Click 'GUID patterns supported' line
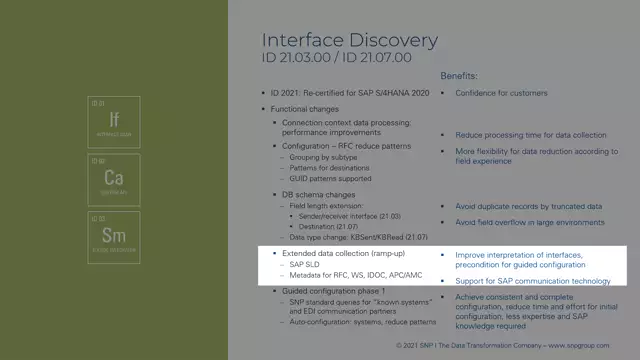Screen dimensions: 640x360 (330, 178)
